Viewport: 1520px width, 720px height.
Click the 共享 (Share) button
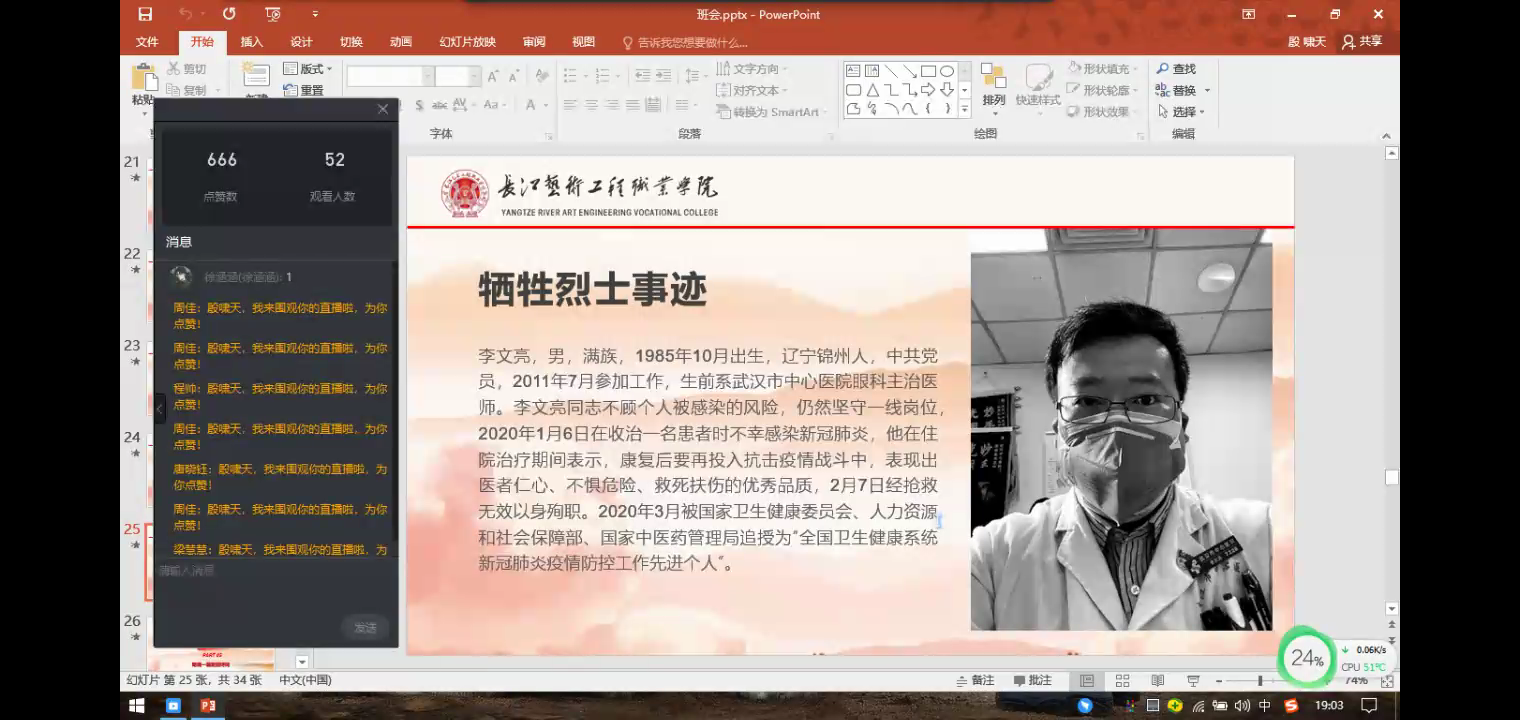point(1362,42)
